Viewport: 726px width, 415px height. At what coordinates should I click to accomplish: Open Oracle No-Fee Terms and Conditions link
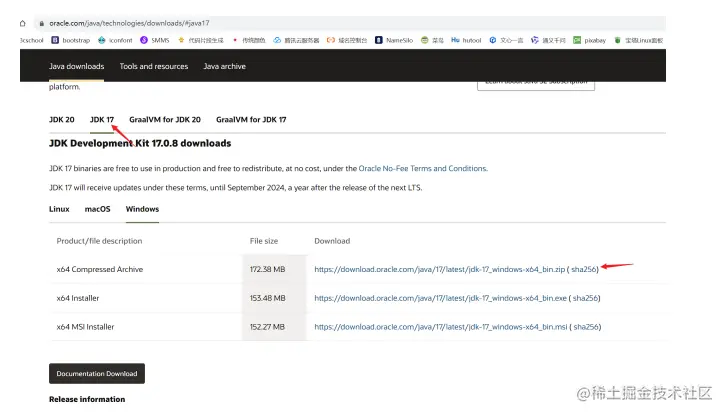423,169
